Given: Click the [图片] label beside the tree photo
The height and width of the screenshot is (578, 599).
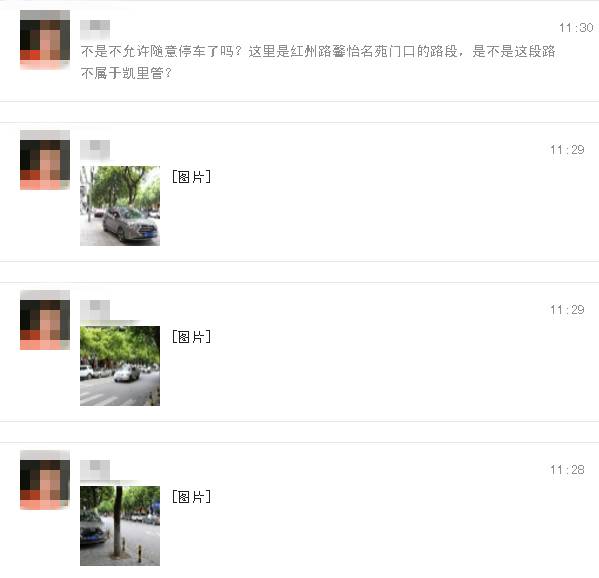Looking at the screenshot, I should point(191,497).
